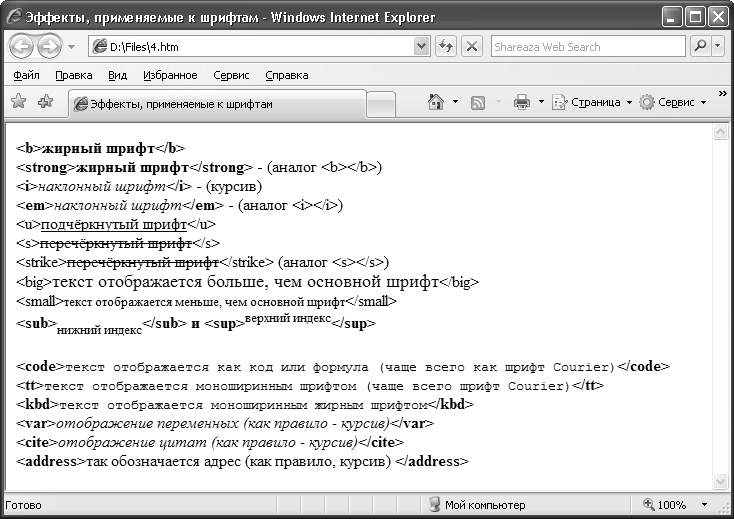Click the text верхний индекс

point(287,318)
